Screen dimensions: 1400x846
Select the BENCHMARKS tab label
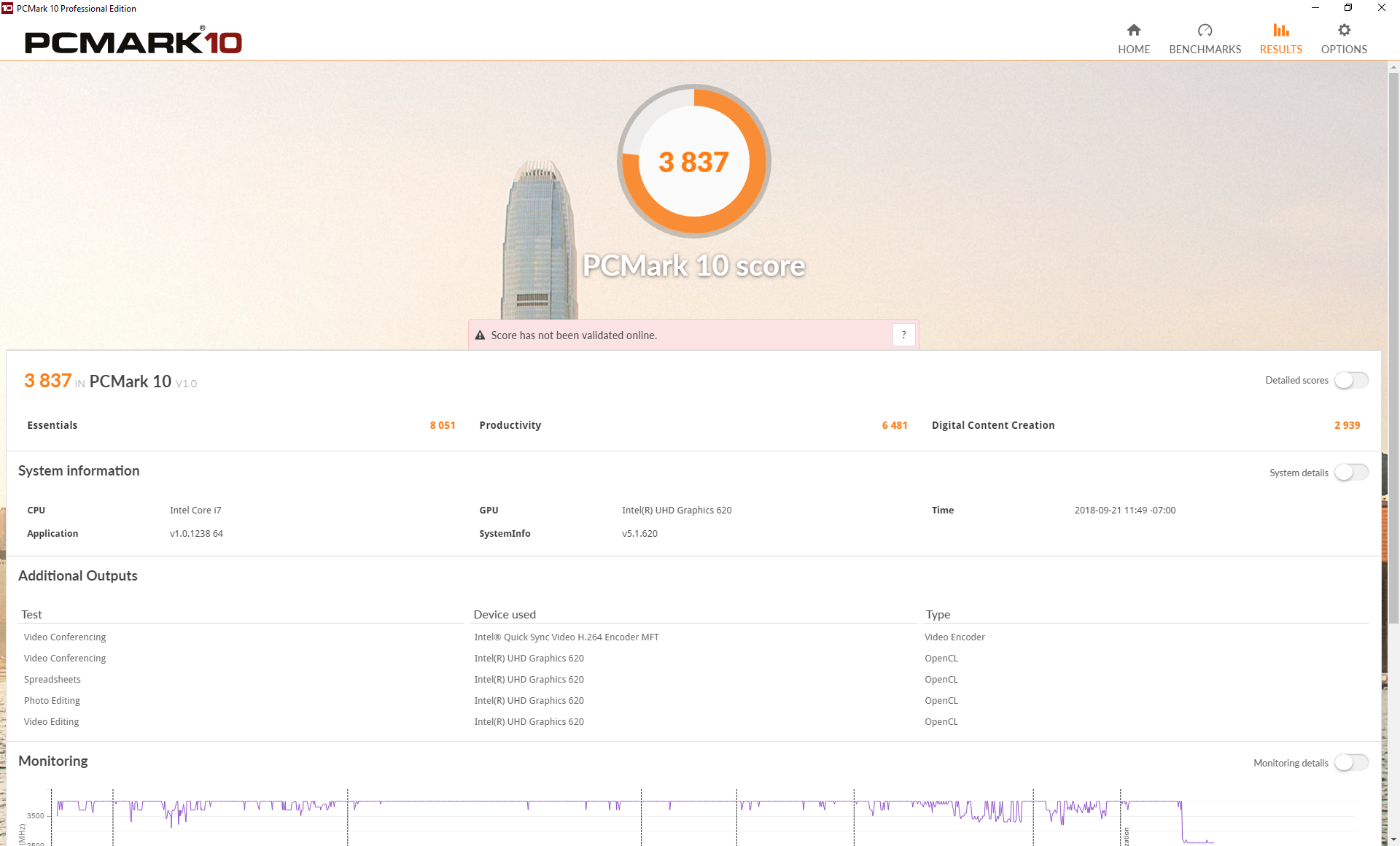(x=1205, y=50)
